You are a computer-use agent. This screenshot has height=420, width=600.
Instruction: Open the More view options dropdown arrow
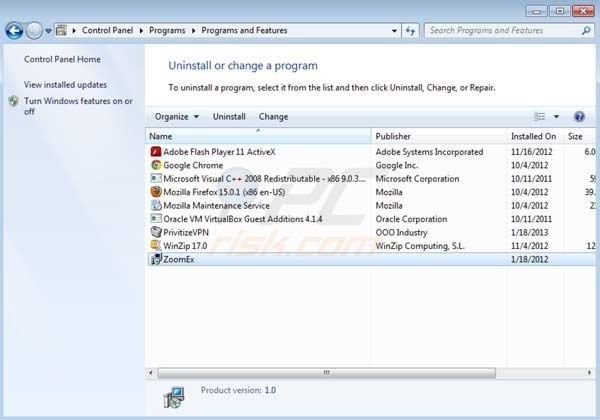pos(556,116)
